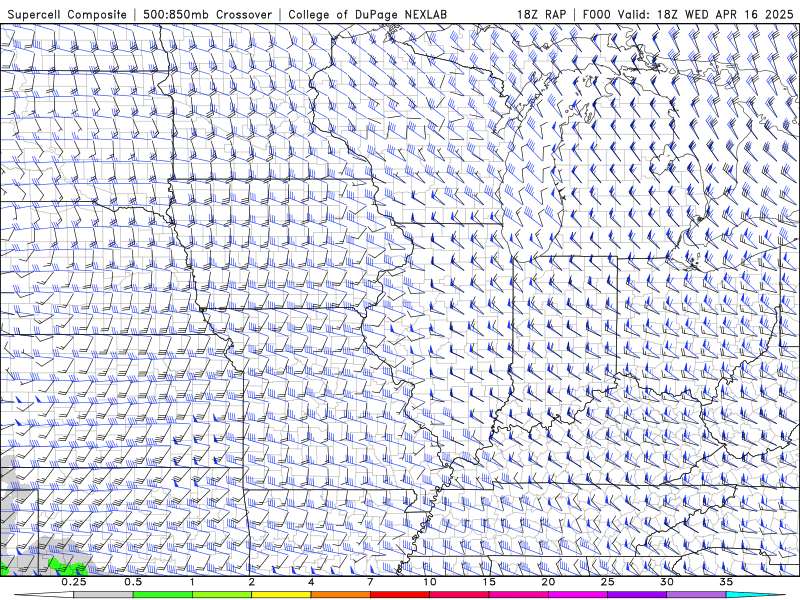
Task: Select the orange color bar segment
Action: click(340, 595)
